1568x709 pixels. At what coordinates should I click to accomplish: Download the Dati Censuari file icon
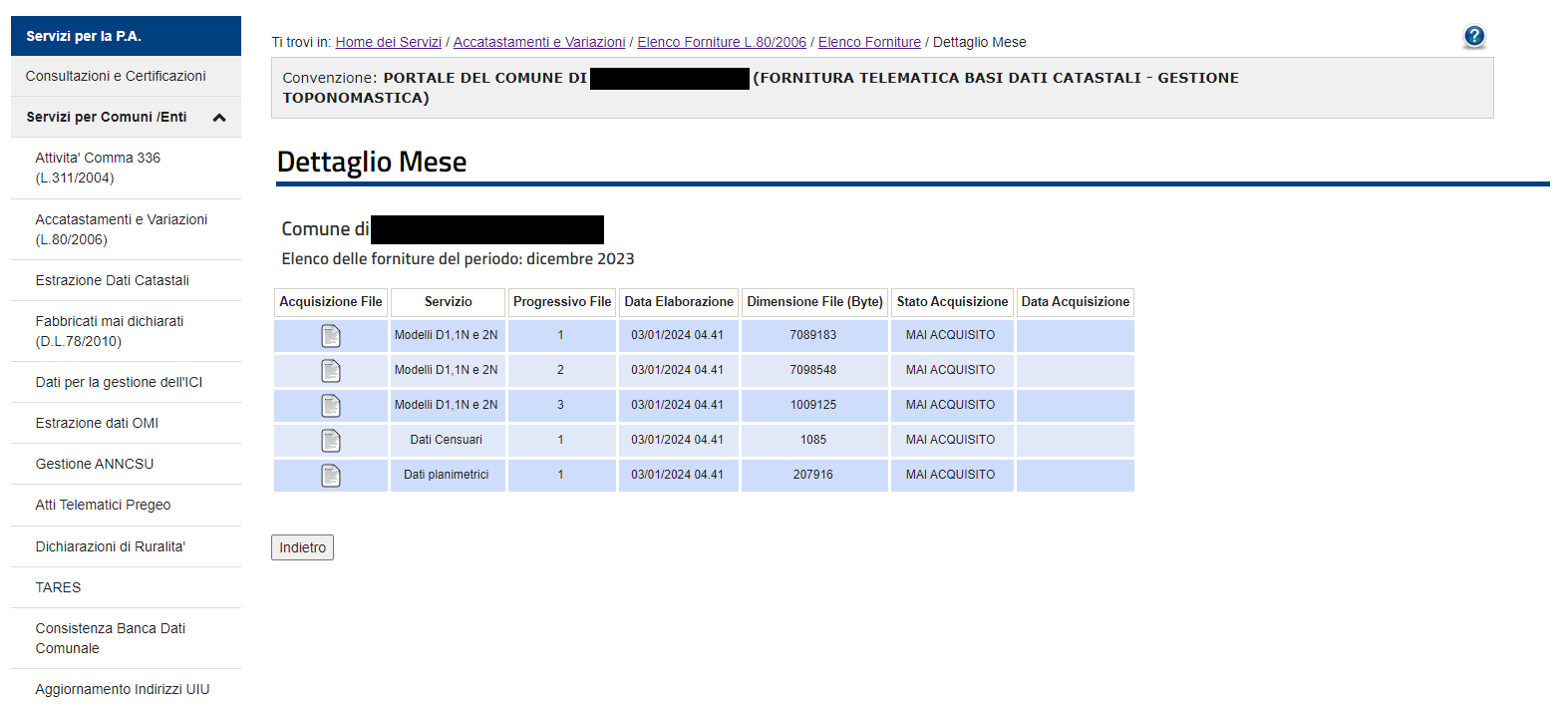coord(331,441)
